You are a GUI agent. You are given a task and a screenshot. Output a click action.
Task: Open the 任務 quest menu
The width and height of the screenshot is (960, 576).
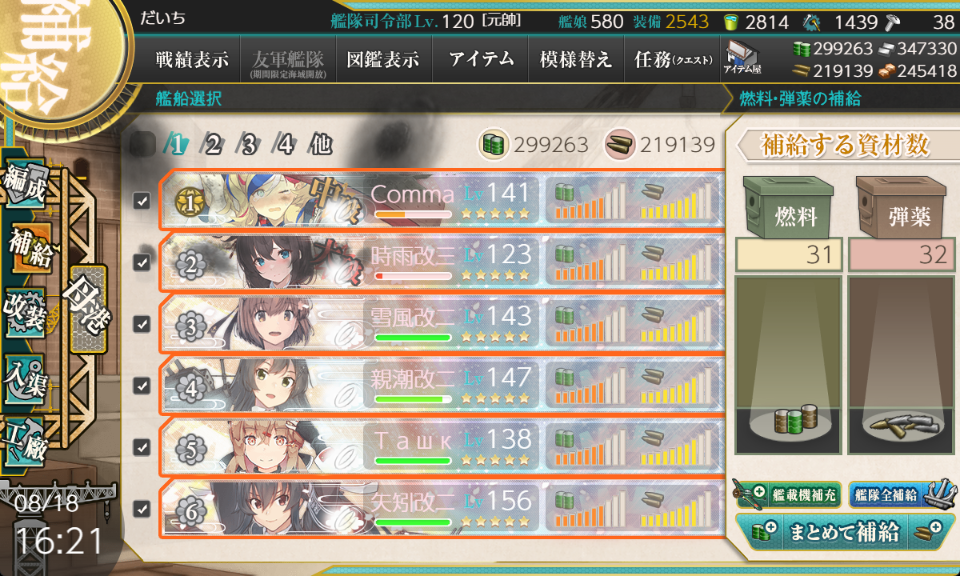(673, 59)
